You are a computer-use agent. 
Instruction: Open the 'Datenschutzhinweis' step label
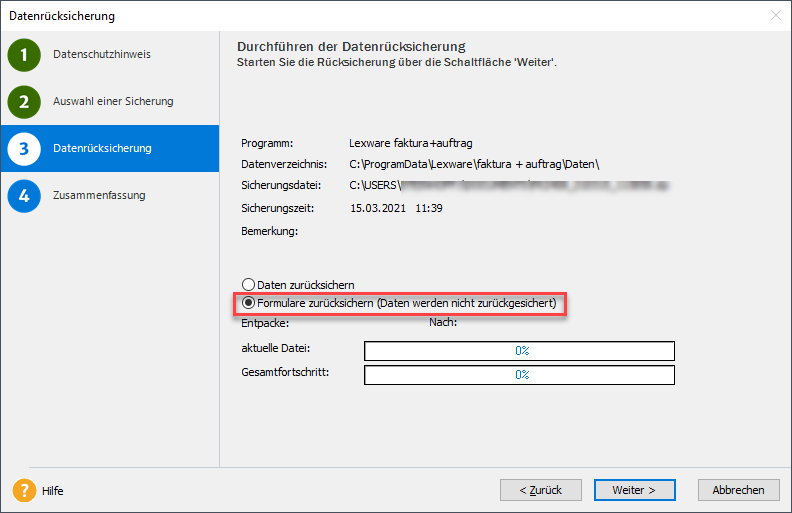[102, 55]
